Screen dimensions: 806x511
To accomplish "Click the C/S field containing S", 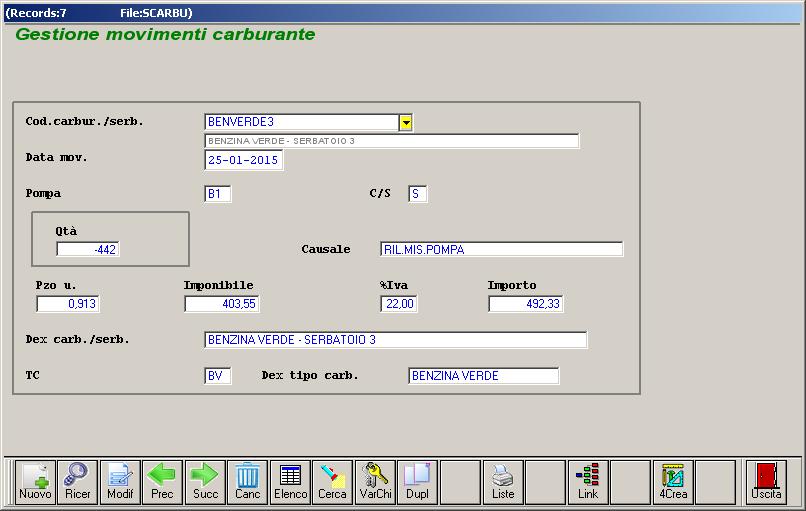I will click(417, 194).
